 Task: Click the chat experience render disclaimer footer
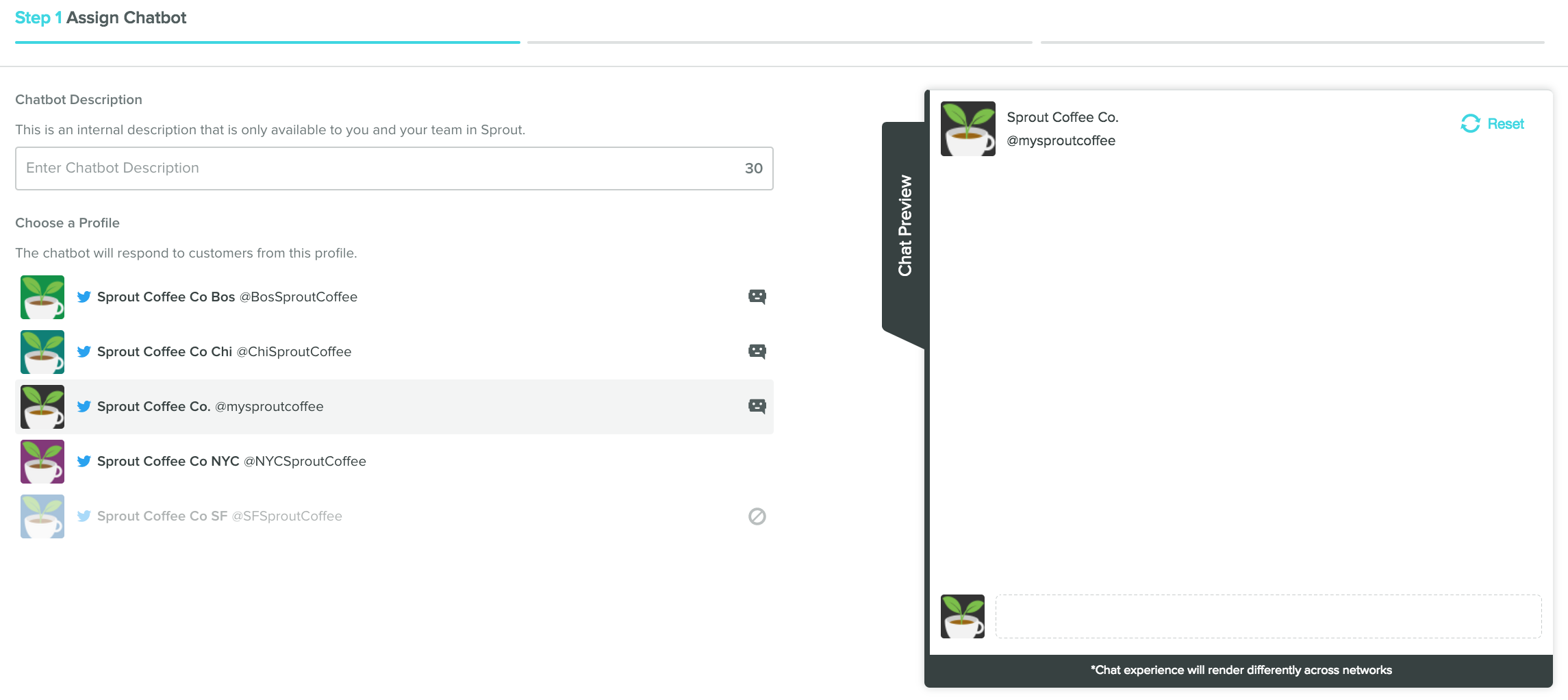(1241, 670)
